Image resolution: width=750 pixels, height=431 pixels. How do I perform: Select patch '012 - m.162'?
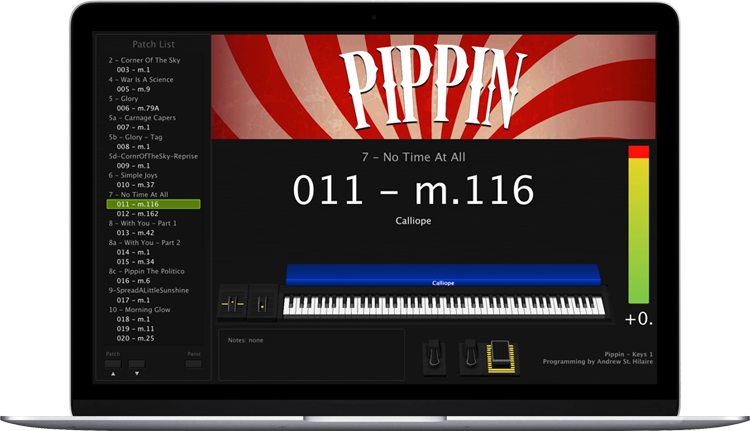click(x=137, y=214)
